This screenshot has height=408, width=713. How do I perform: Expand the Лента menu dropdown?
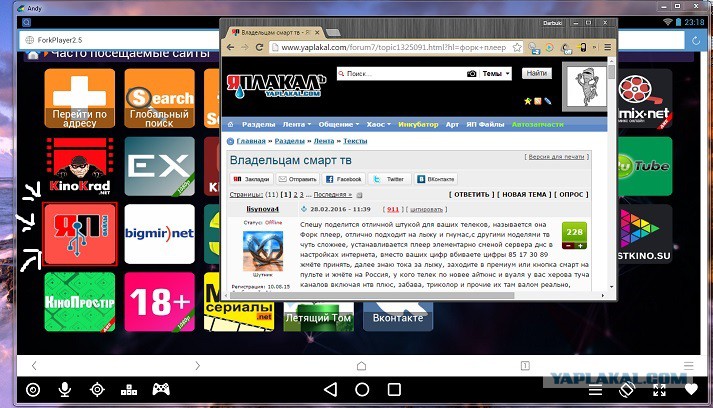[x=296, y=124]
